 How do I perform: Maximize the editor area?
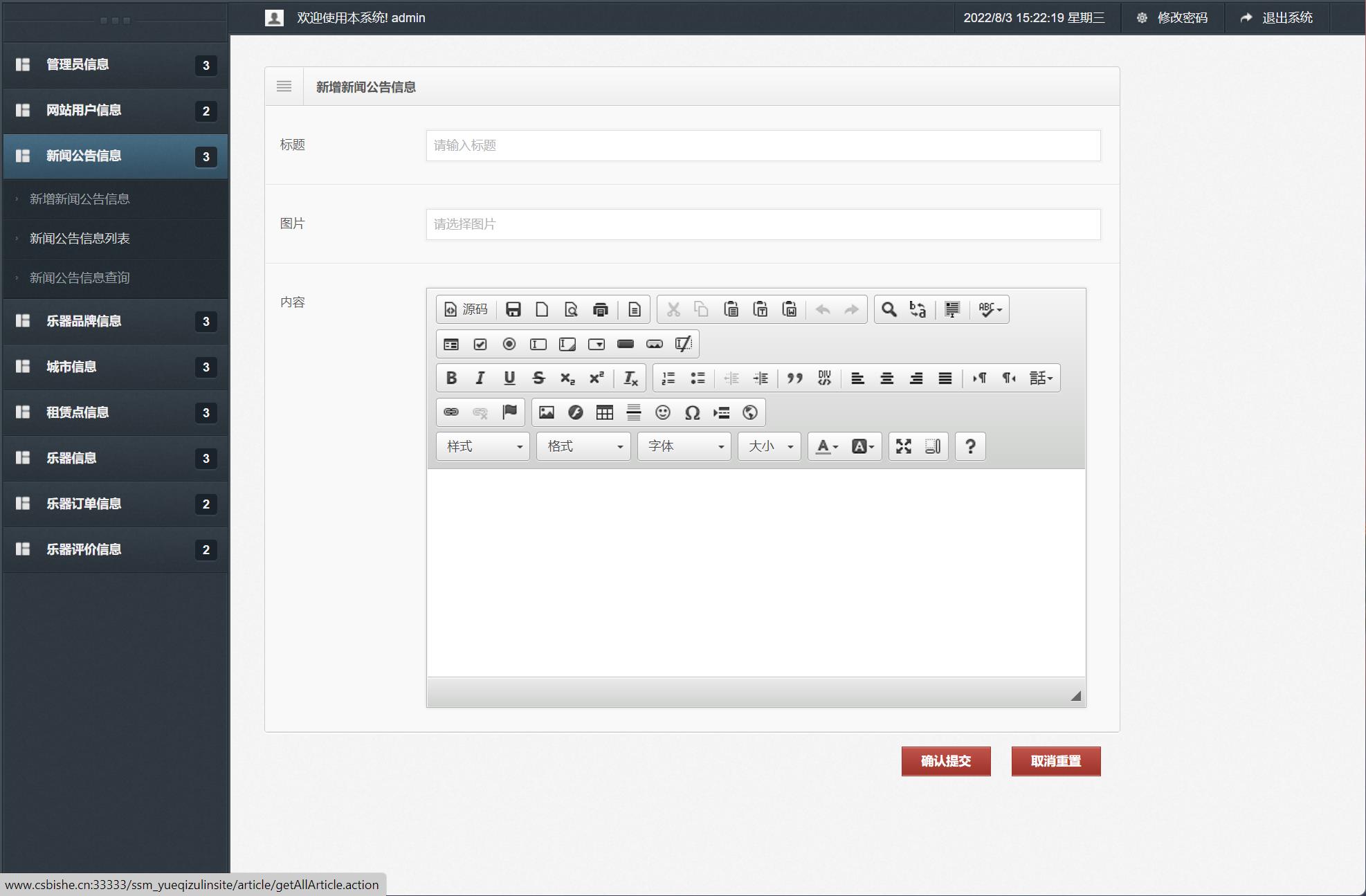903,446
